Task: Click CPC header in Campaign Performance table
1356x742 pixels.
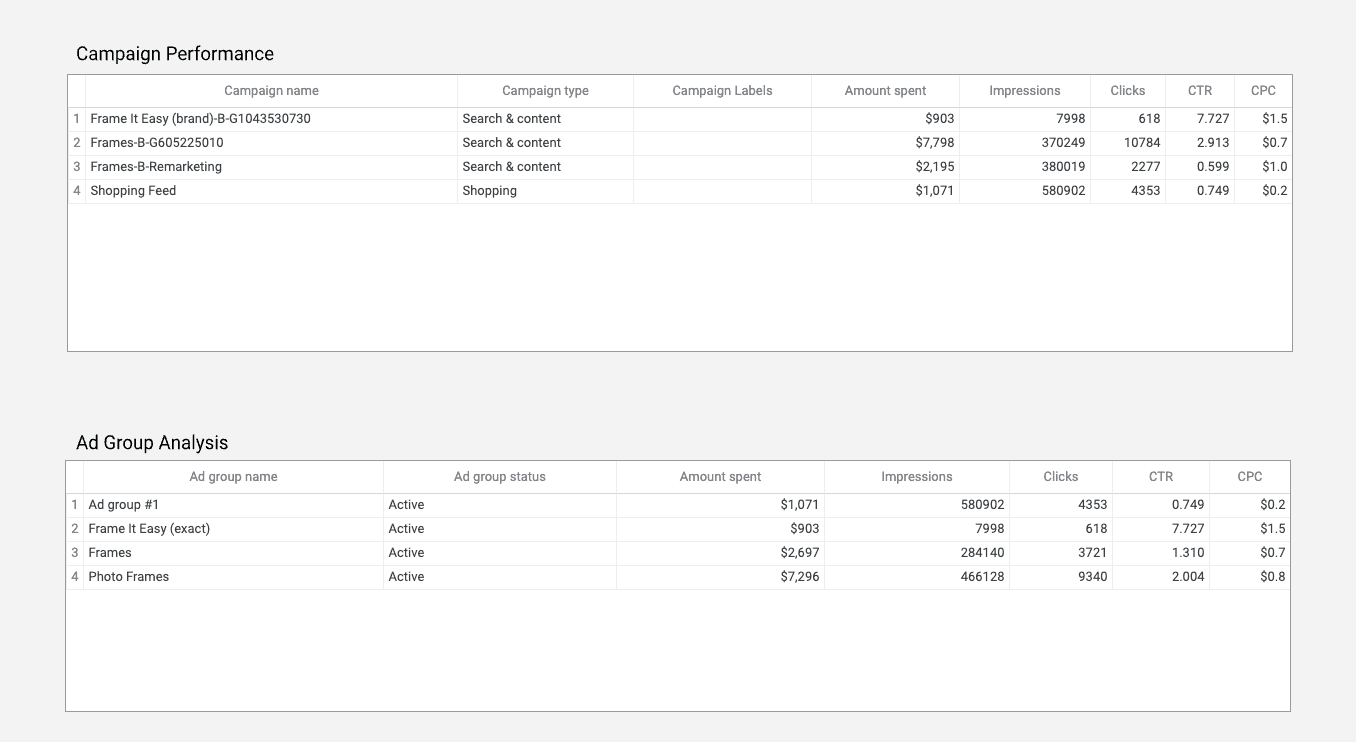Action: 1263,91
